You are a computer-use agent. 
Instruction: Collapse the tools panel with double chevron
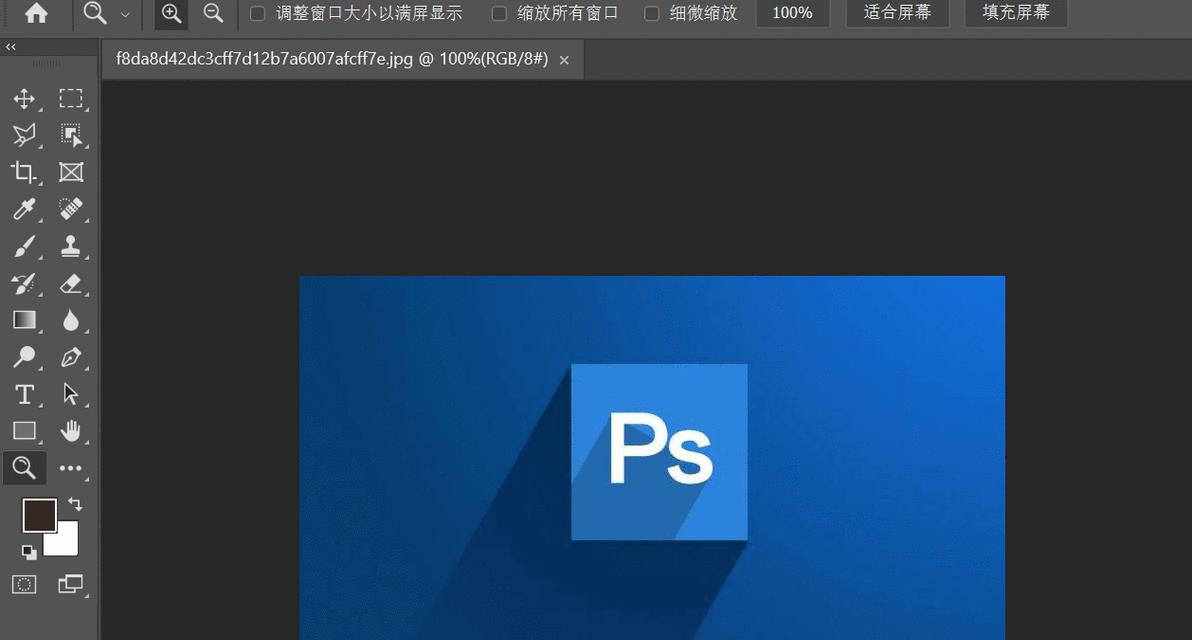pos(11,47)
